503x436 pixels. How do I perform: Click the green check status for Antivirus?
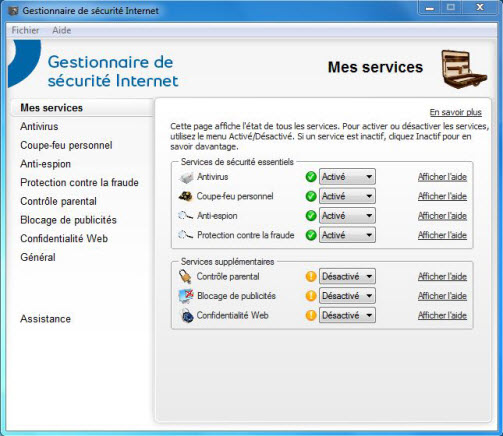tap(311, 177)
